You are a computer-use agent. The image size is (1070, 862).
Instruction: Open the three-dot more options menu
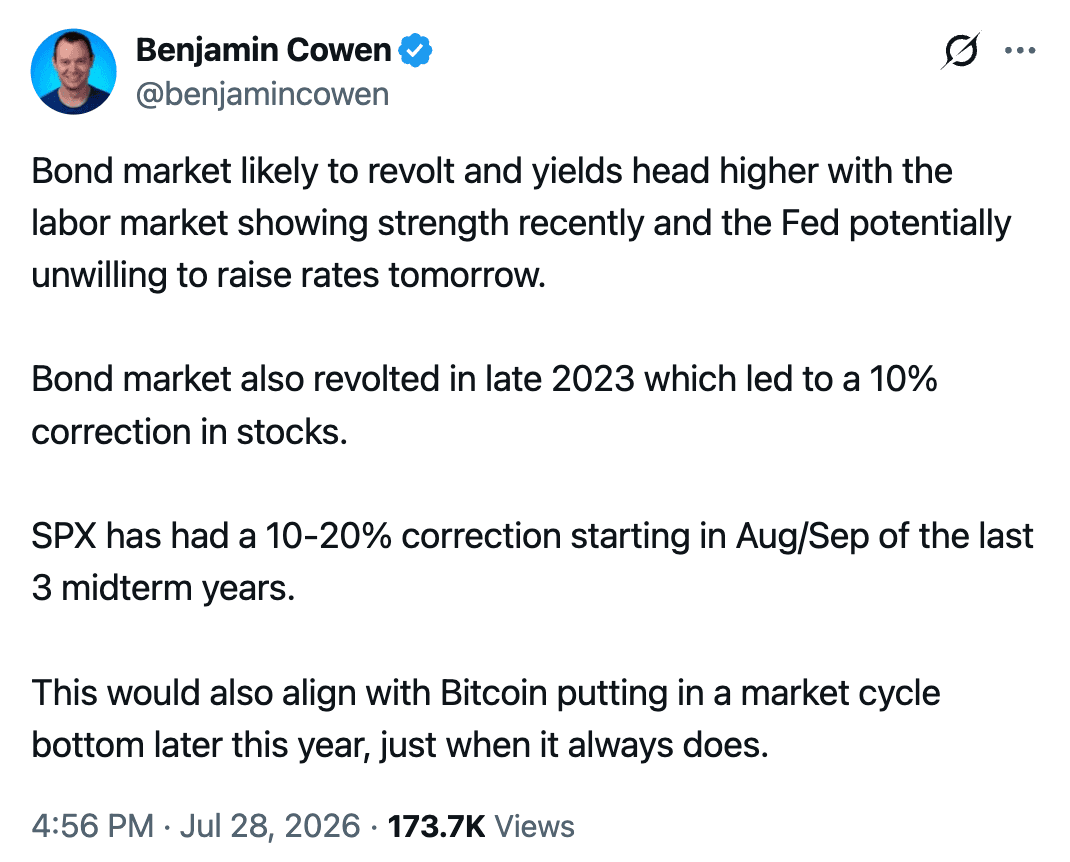click(x=1021, y=51)
